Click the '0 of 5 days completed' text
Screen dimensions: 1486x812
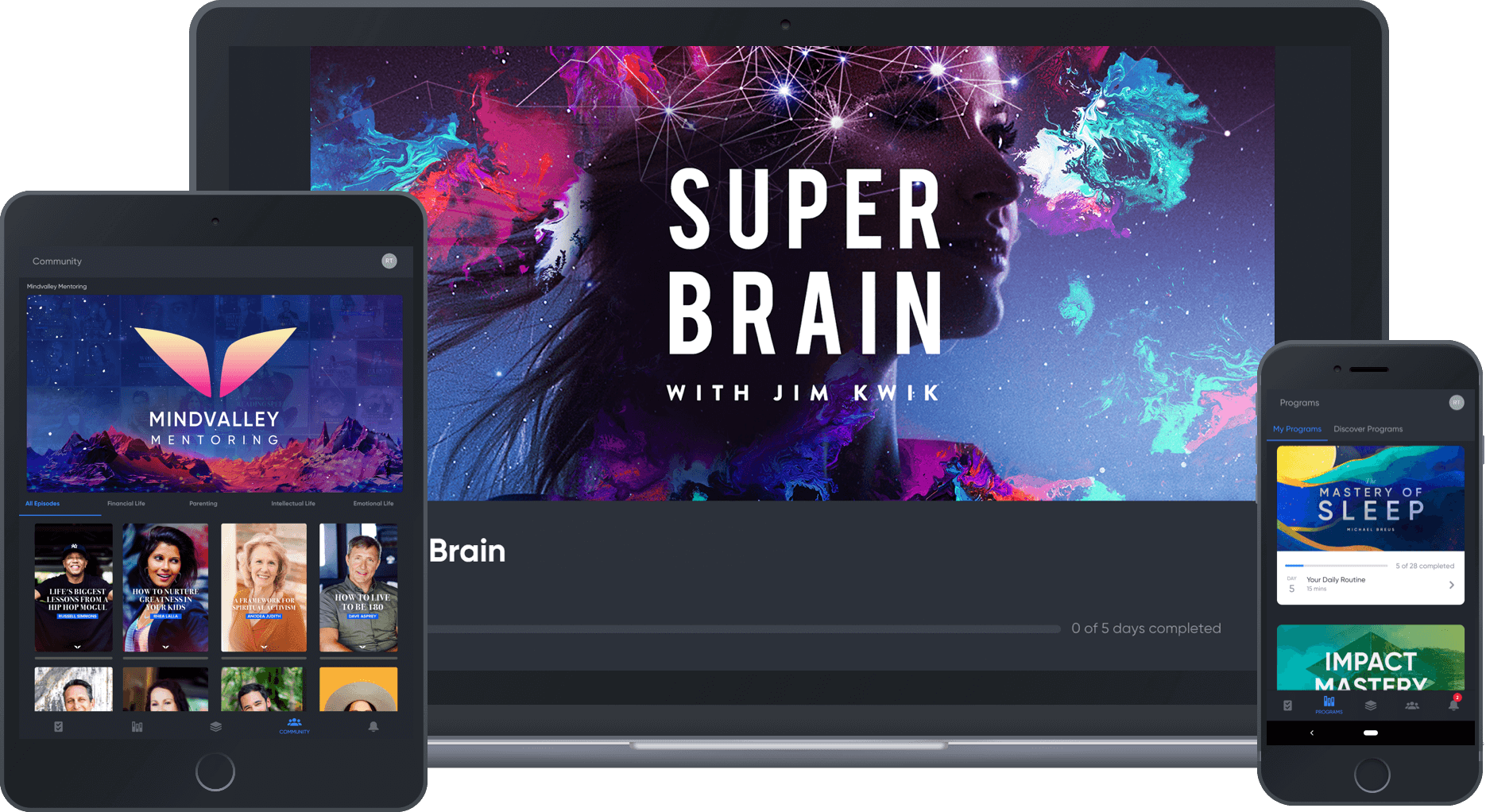pyautogui.click(x=1146, y=628)
